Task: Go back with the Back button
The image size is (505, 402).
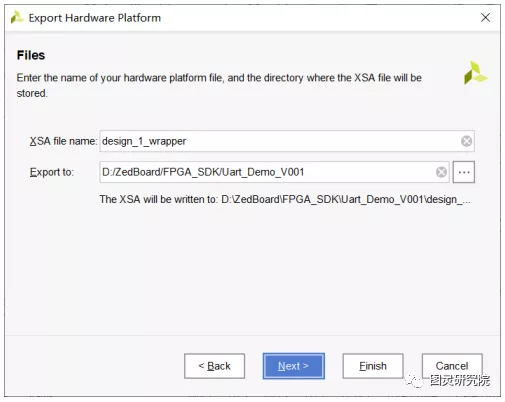Action: coord(214,366)
